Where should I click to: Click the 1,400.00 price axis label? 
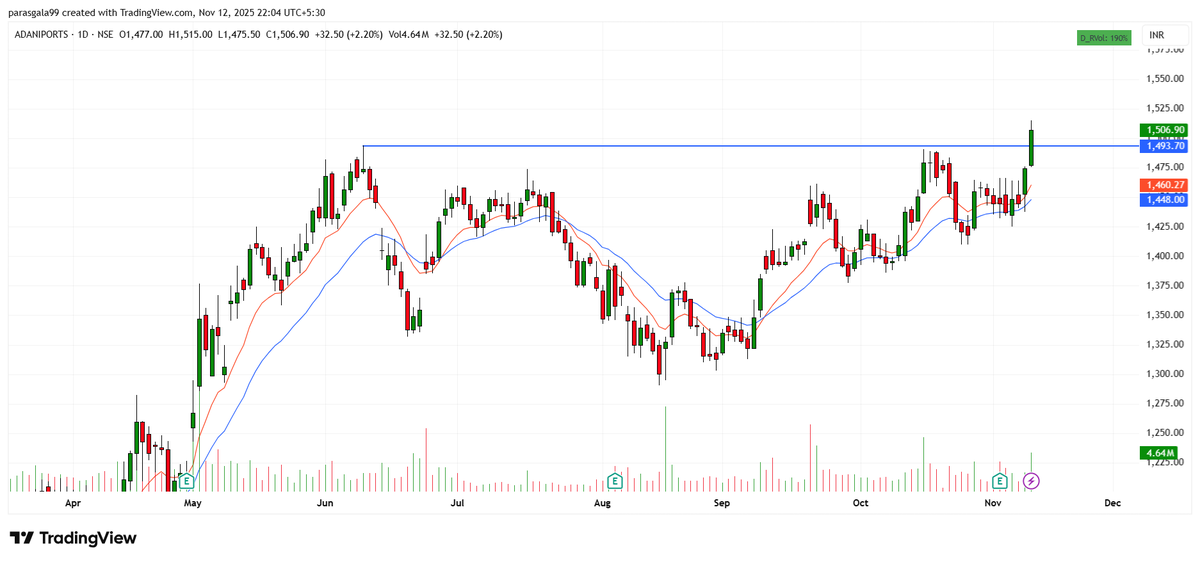click(x=1166, y=256)
